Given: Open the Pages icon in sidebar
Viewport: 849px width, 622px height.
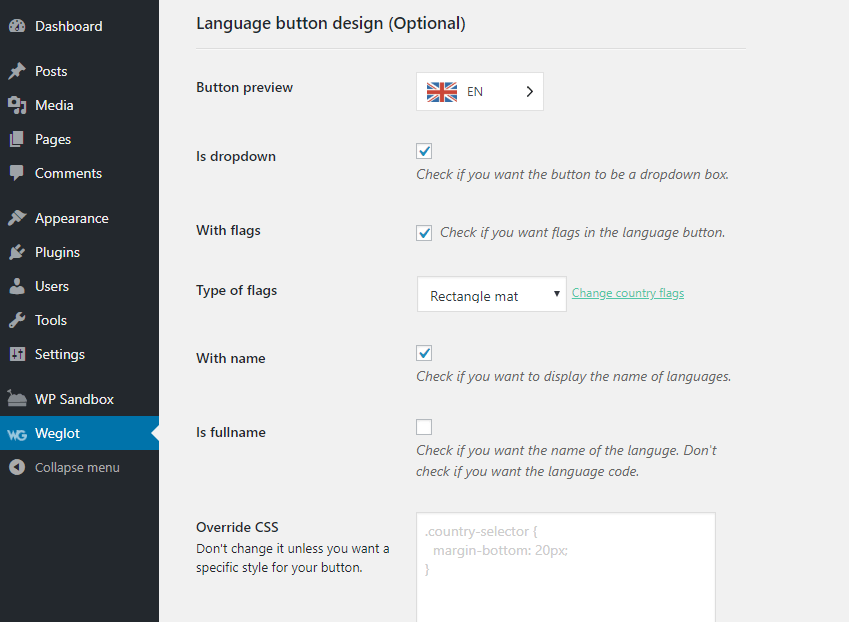Looking at the screenshot, I should tap(16, 139).
